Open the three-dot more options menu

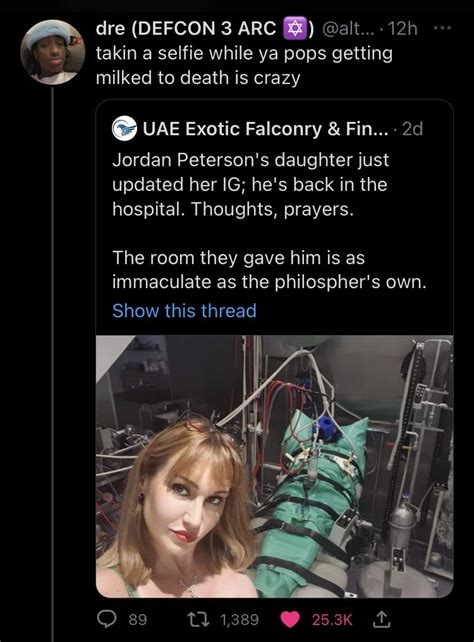click(x=442, y=28)
